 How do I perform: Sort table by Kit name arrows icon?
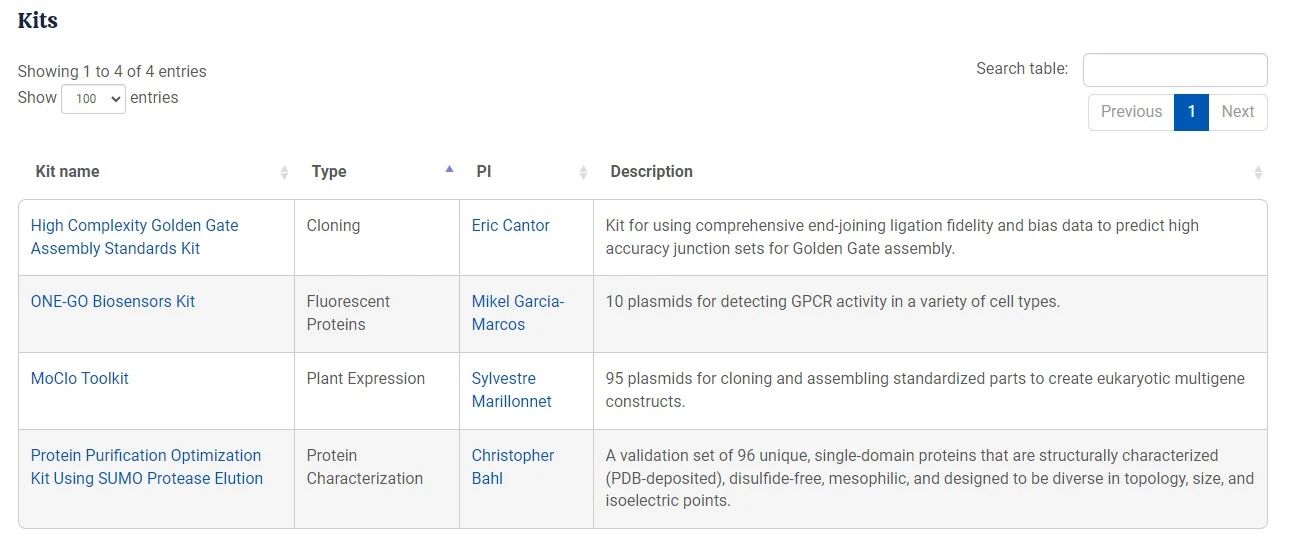(x=284, y=172)
